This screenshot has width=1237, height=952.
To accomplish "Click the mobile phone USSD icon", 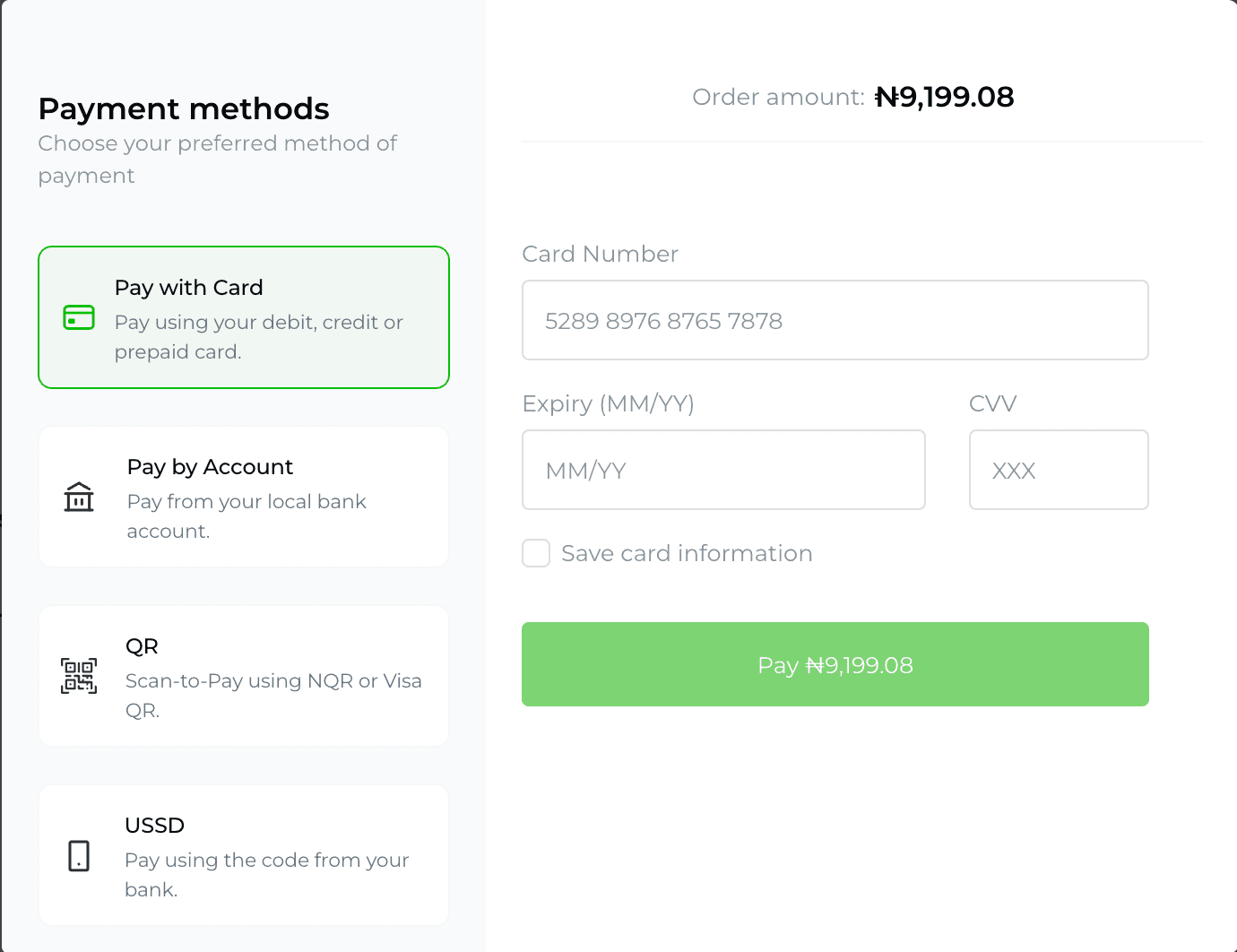I will tap(79, 855).
